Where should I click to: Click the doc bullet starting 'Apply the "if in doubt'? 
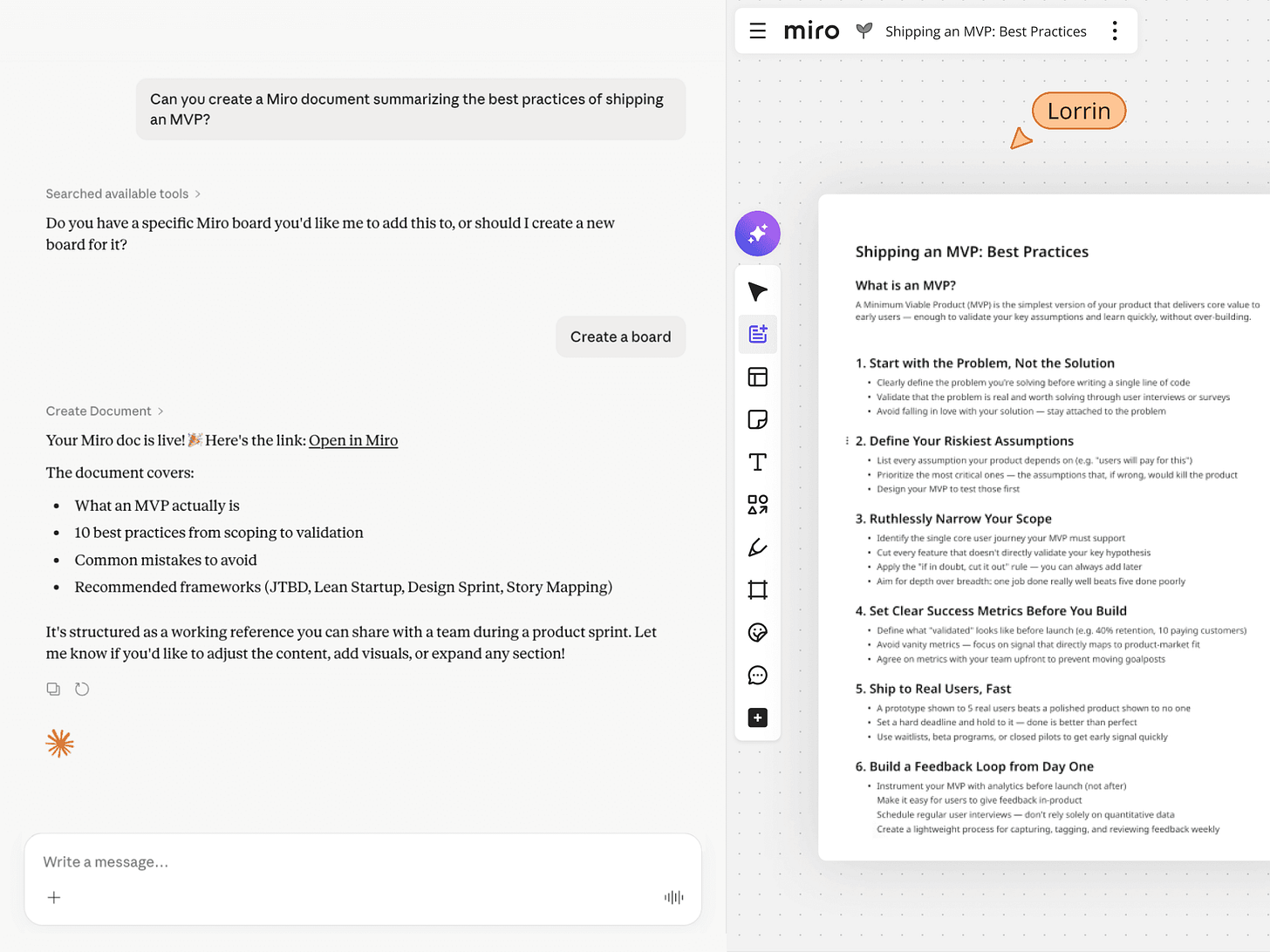1009,567
